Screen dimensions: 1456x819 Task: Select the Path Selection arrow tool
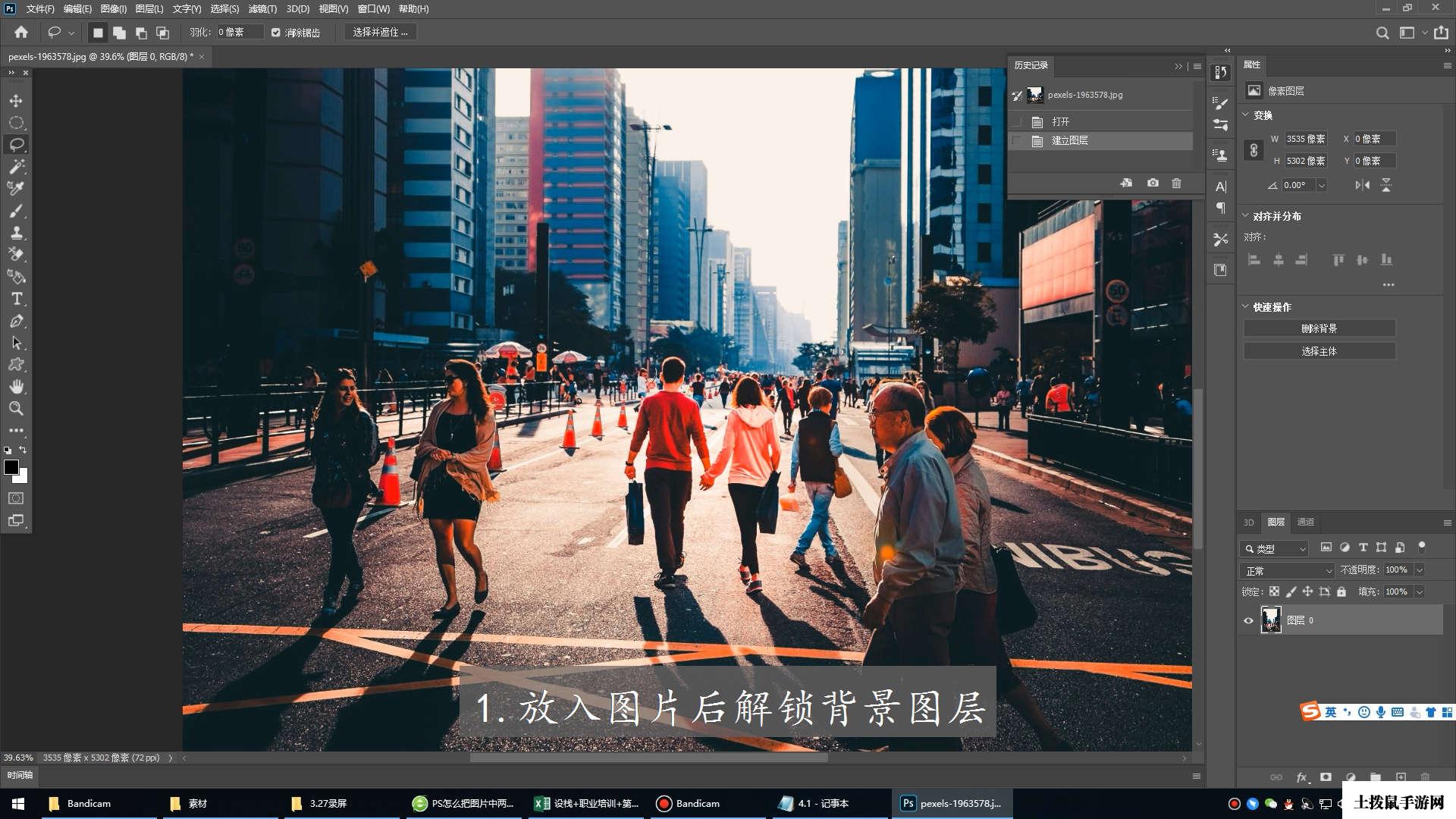click(16, 343)
